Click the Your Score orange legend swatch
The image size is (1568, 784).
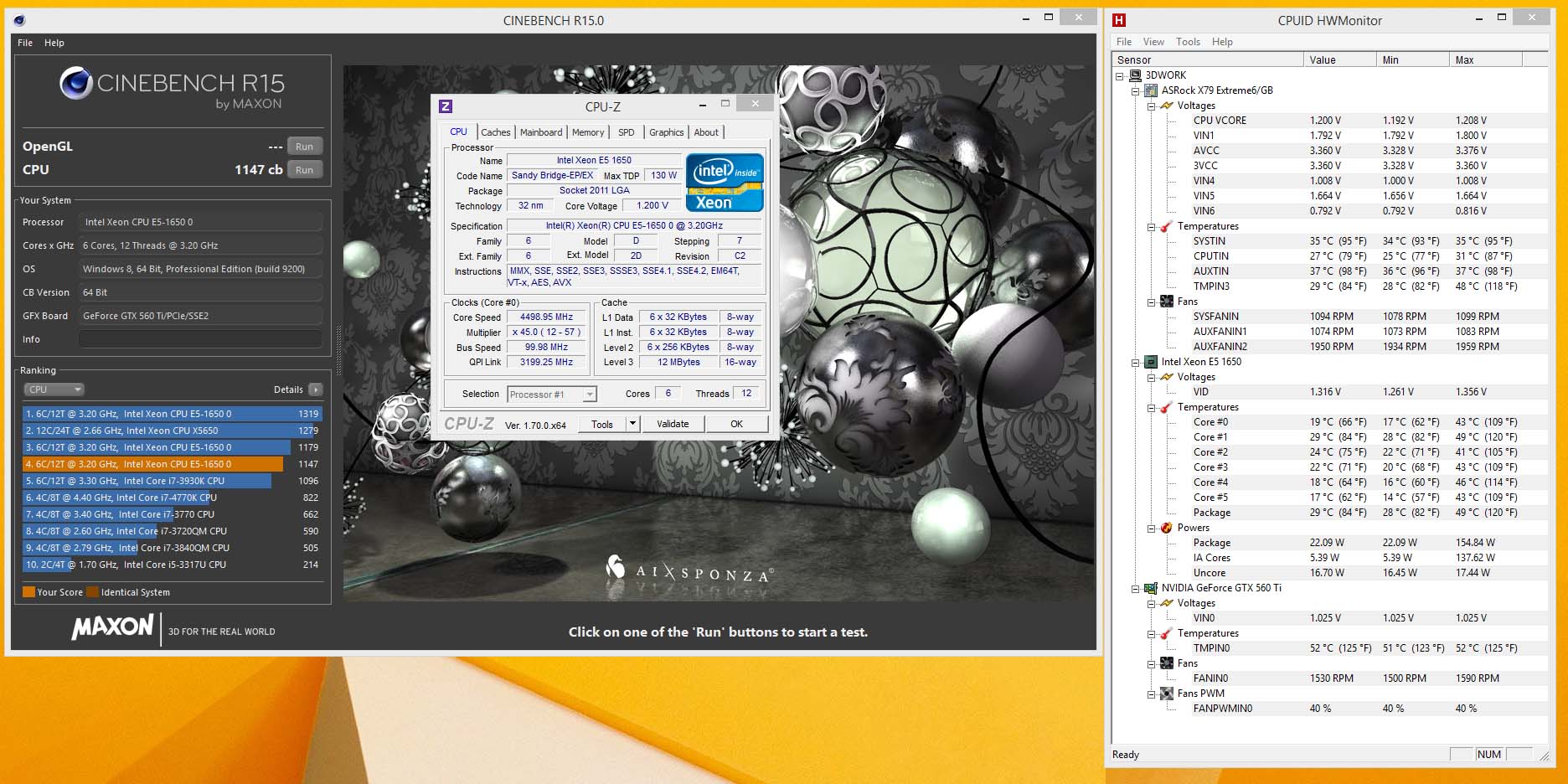(28, 592)
